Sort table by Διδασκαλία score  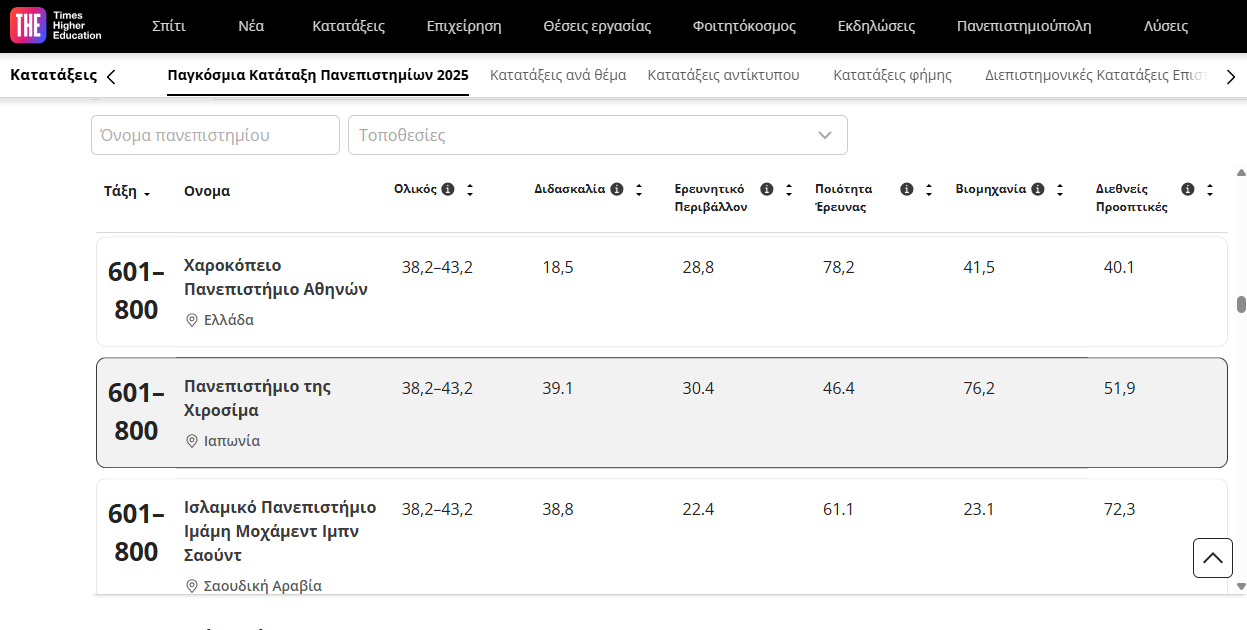639,189
